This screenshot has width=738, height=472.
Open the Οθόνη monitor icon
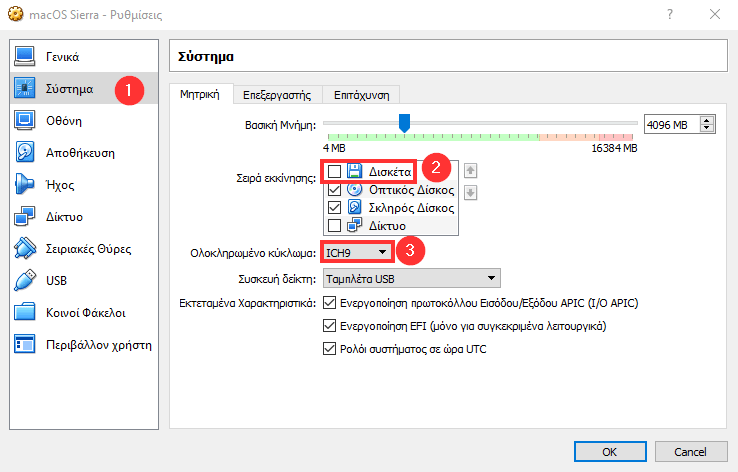point(24,120)
